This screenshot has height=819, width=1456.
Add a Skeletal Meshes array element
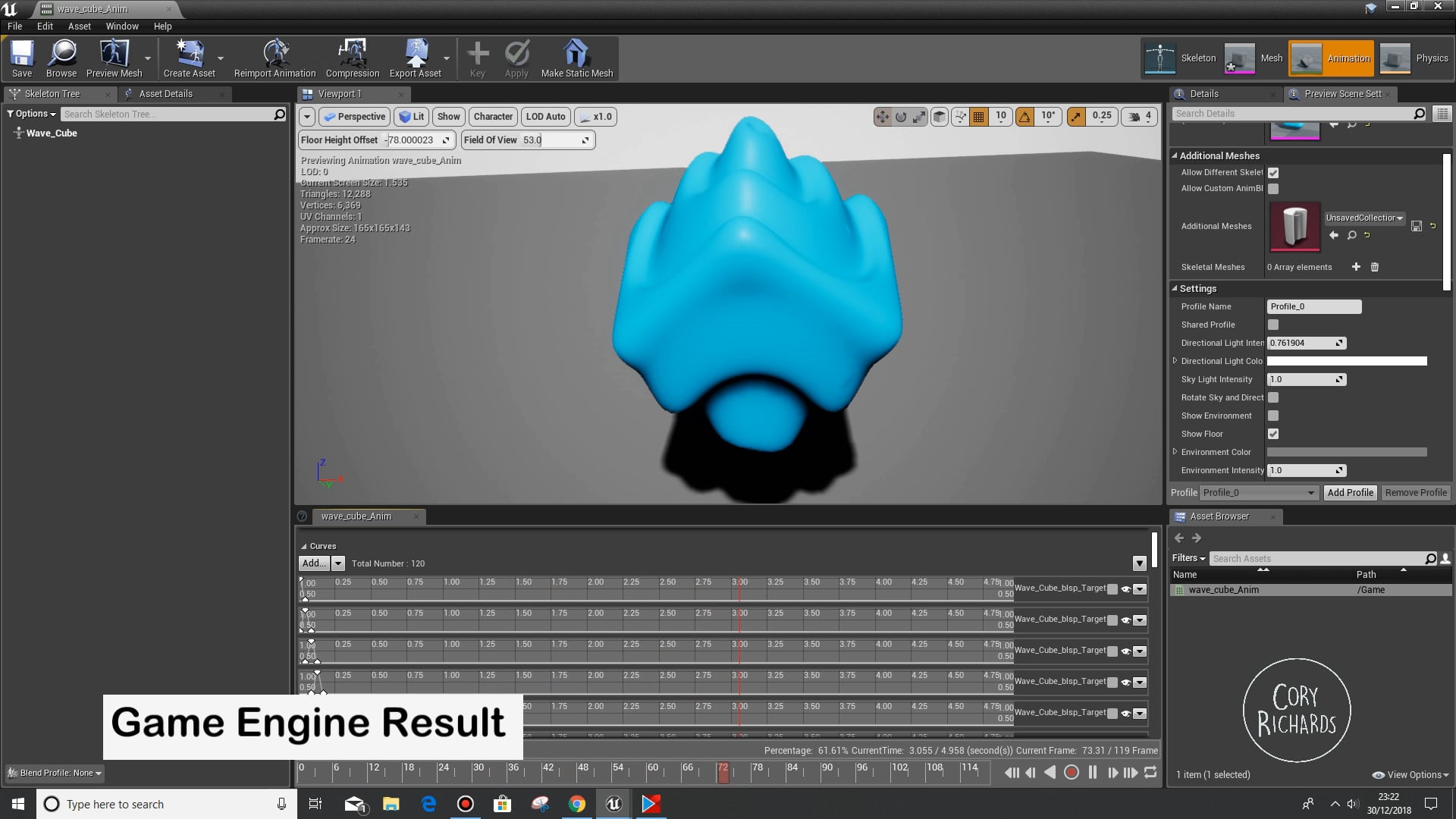pyautogui.click(x=1356, y=267)
